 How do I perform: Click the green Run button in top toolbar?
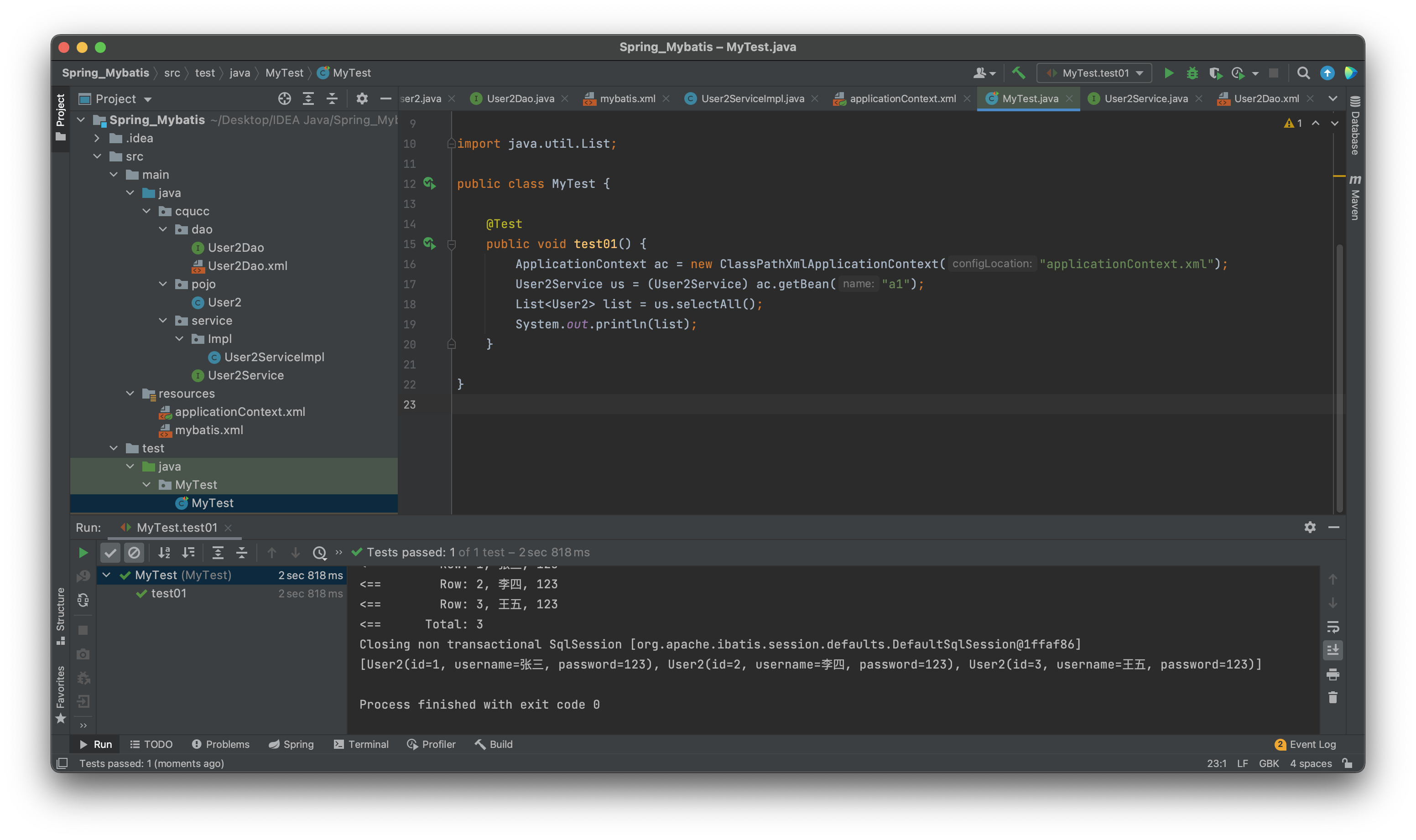(x=1169, y=73)
